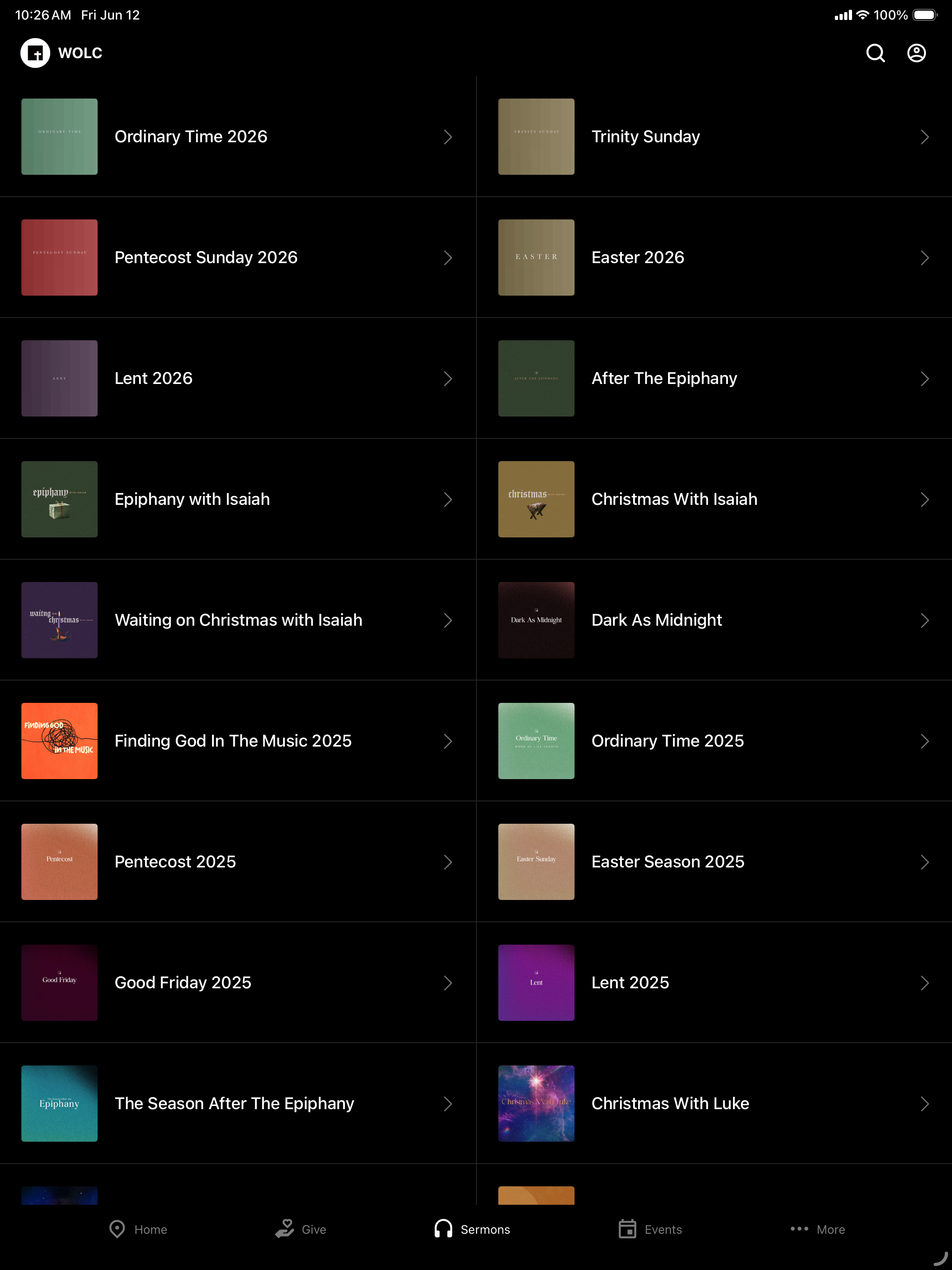Tap the Sermons headphones icon
The width and height of the screenshot is (952, 1270).
(443, 1229)
